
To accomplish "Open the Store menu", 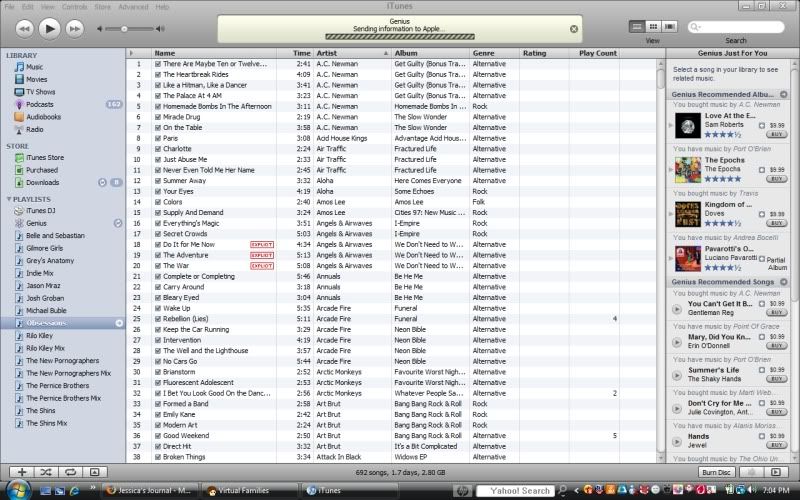I will coord(102,7).
